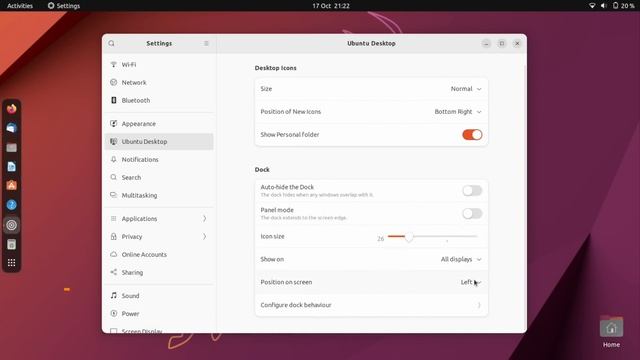Turn off Show Personal folder switch

click(472, 135)
